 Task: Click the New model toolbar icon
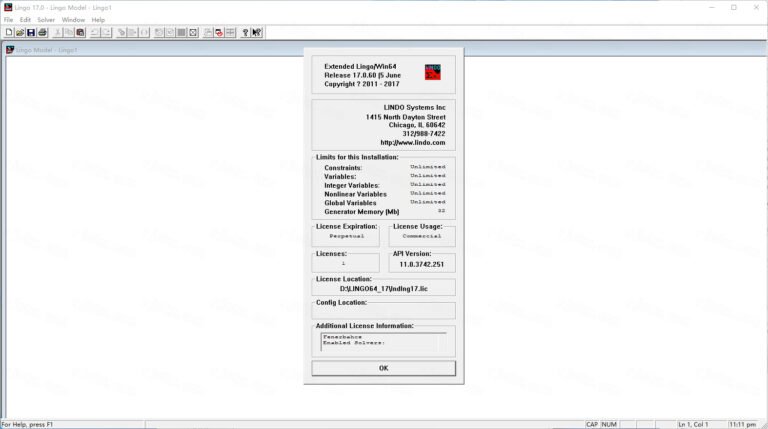click(x=9, y=32)
